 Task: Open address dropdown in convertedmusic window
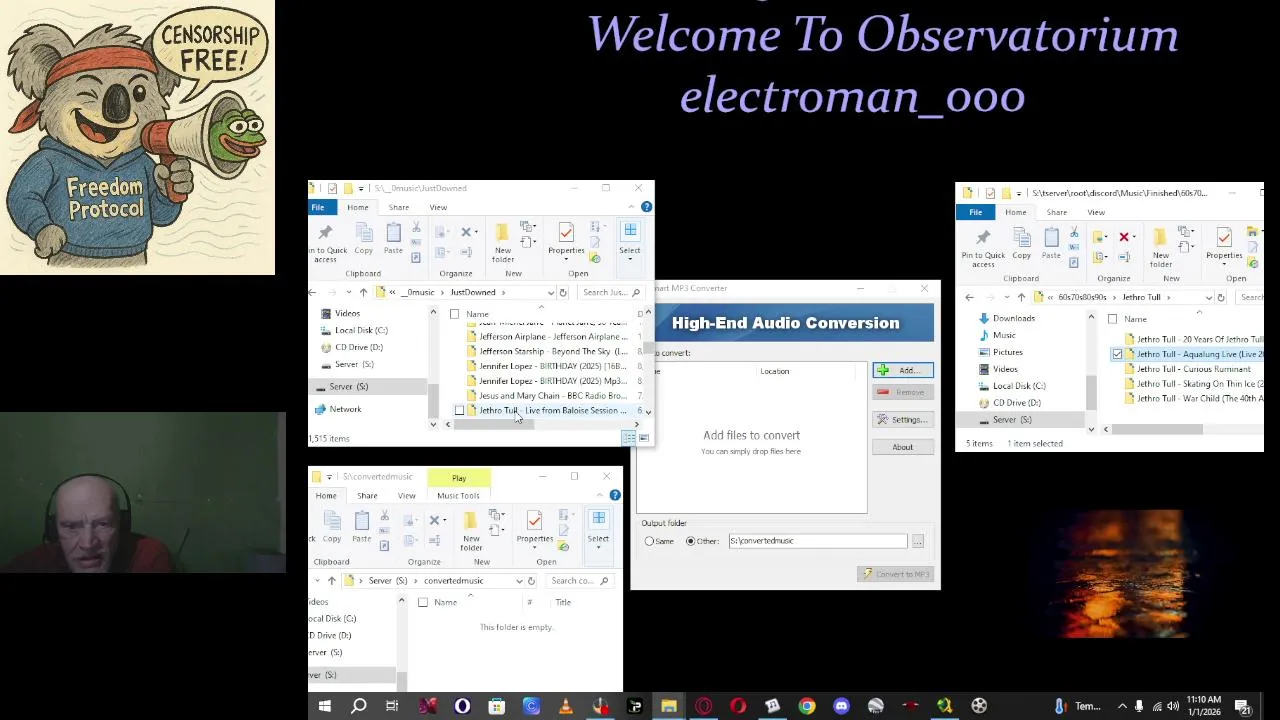pyautogui.click(x=518, y=581)
